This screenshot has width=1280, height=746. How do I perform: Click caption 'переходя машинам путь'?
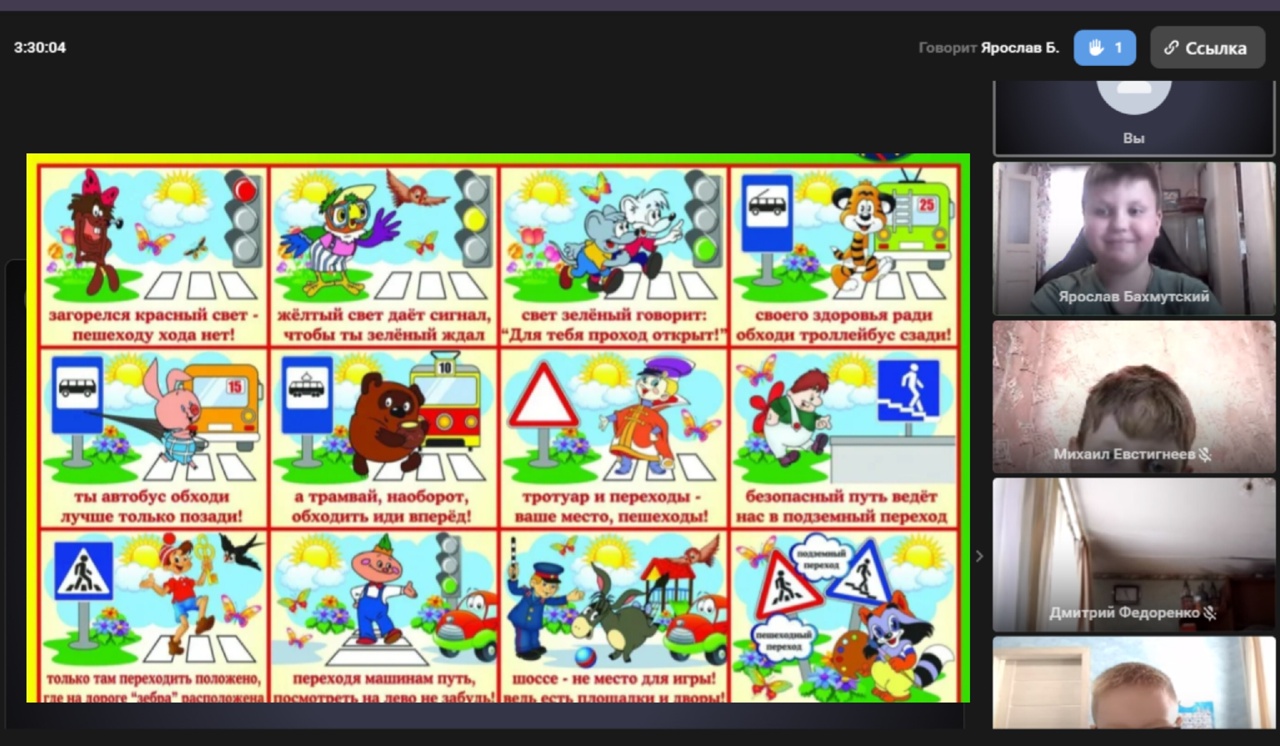(384, 679)
